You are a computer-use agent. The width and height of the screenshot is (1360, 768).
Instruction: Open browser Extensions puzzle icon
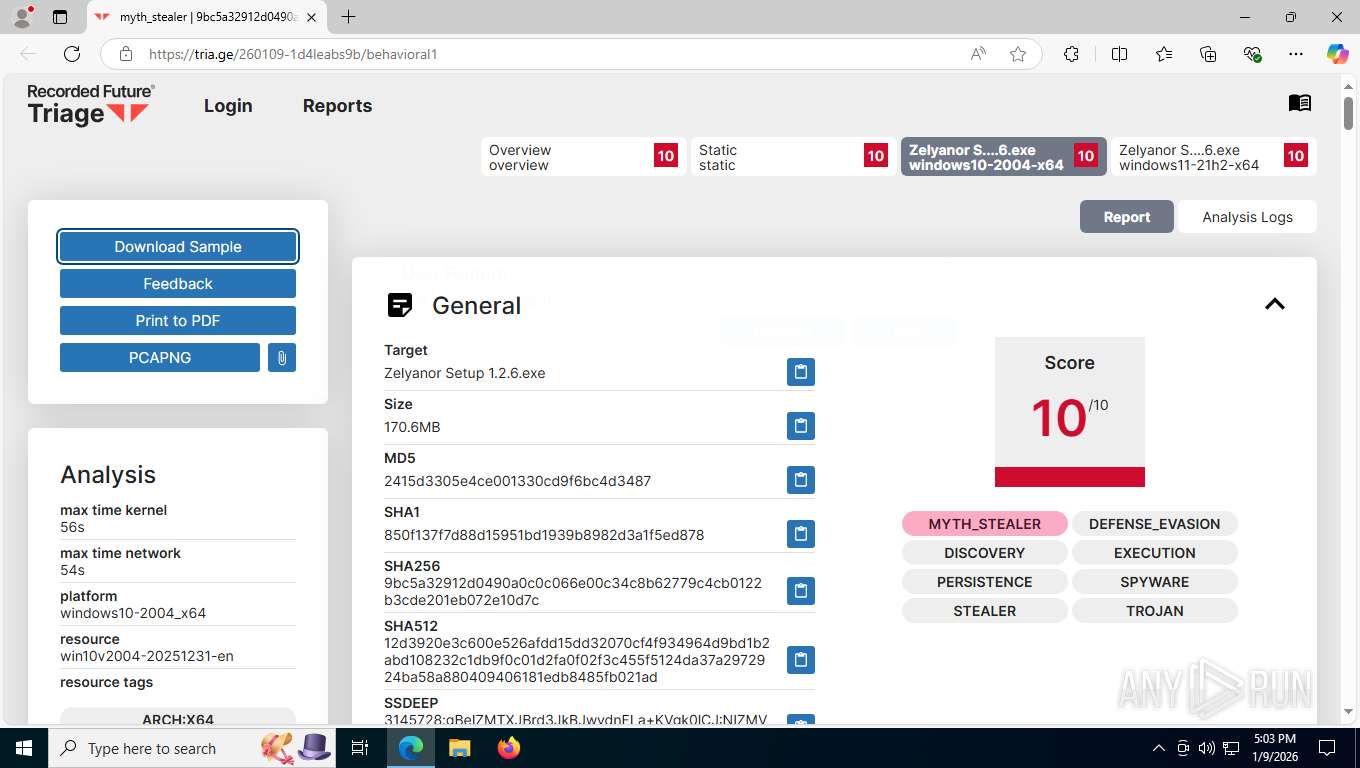click(1071, 54)
